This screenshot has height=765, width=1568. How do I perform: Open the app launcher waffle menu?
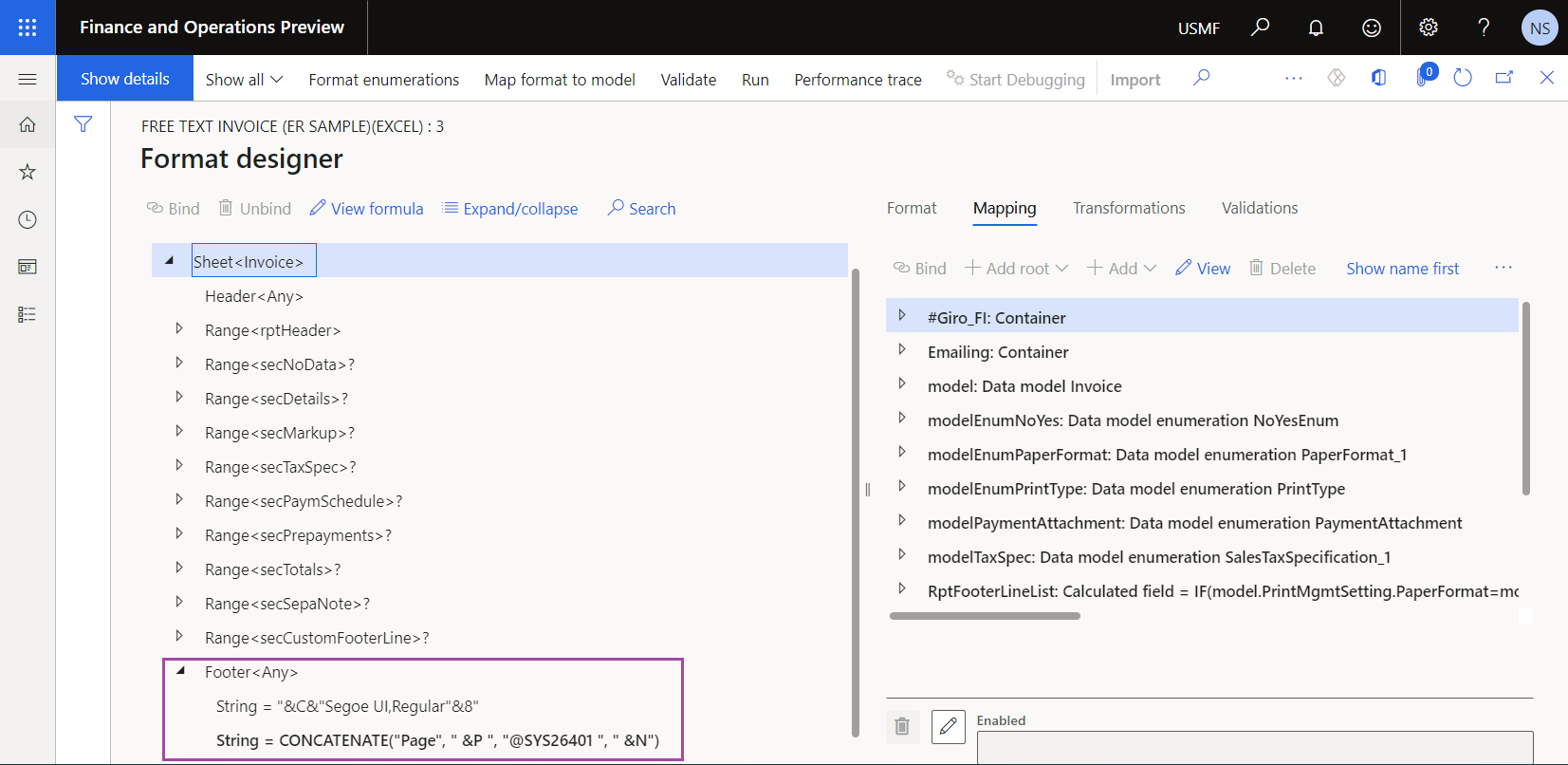point(28,28)
